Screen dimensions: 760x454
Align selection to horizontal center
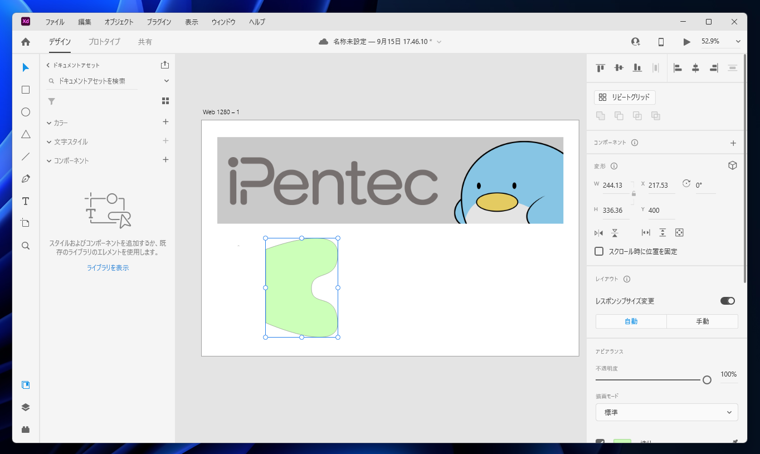coord(696,68)
